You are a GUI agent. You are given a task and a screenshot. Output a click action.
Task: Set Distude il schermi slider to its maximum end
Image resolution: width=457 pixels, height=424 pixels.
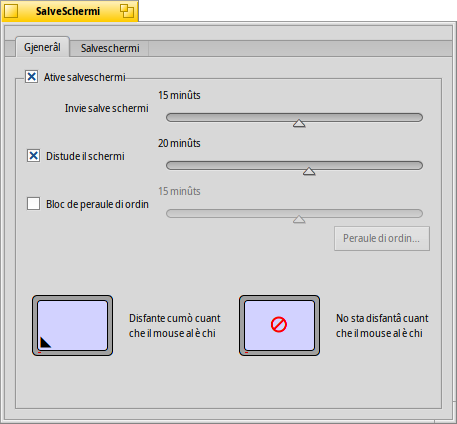click(x=421, y=165)
